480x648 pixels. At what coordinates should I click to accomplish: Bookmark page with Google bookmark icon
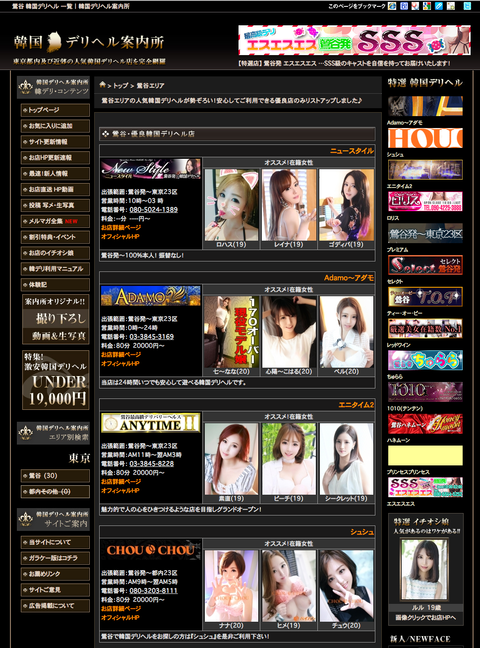[x=427, y=6]
